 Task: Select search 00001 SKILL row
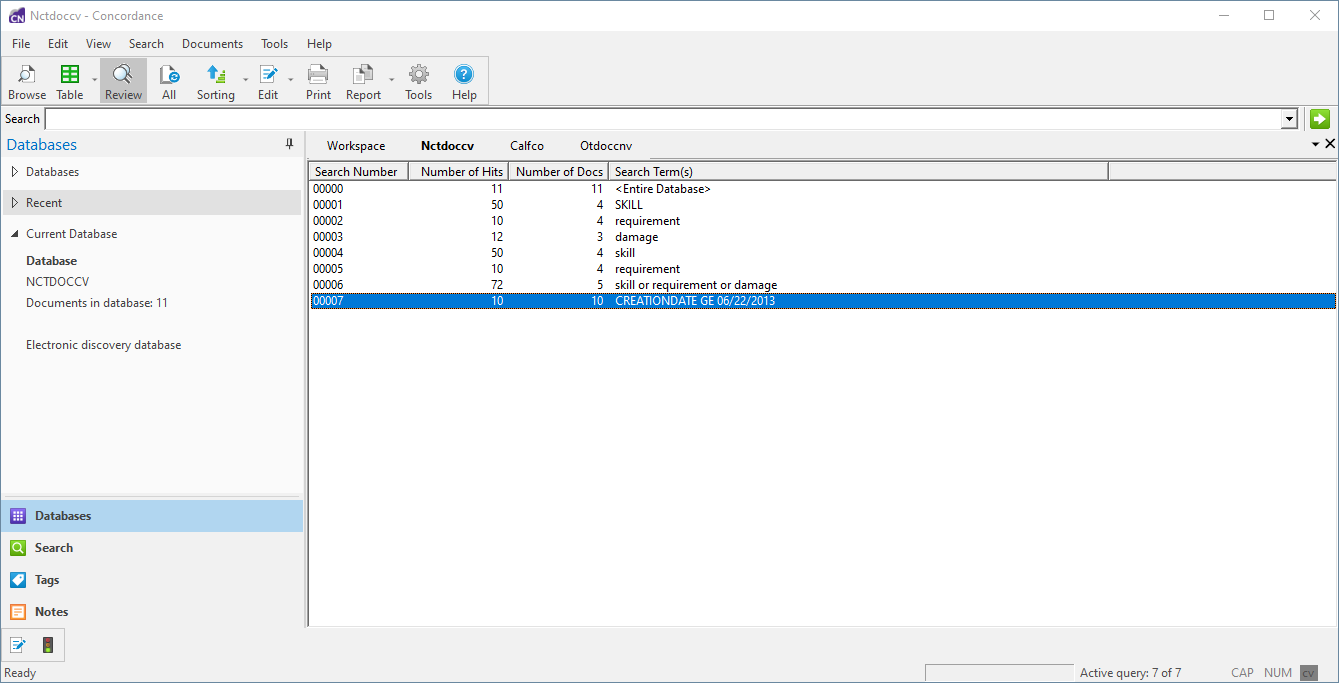[823, 205]
